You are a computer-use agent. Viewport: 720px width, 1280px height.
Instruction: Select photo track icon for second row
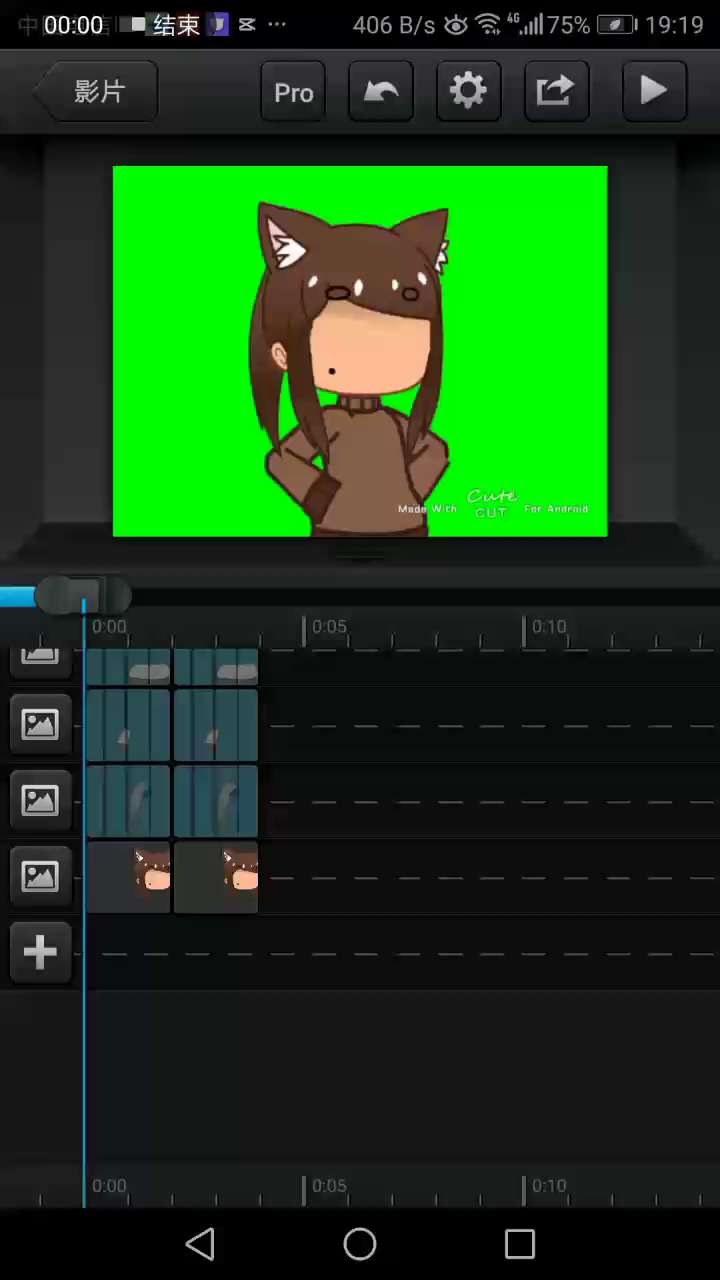tap(40, 724)
